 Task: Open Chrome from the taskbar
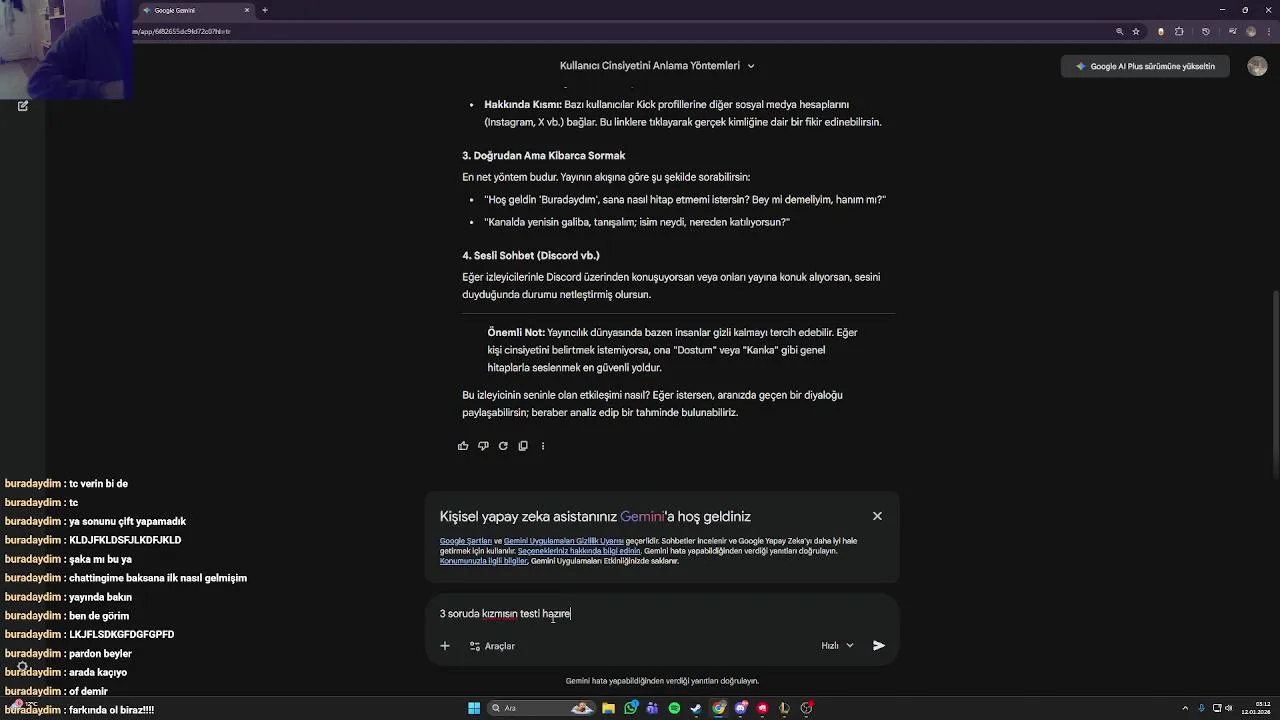[x=718, y=708]
